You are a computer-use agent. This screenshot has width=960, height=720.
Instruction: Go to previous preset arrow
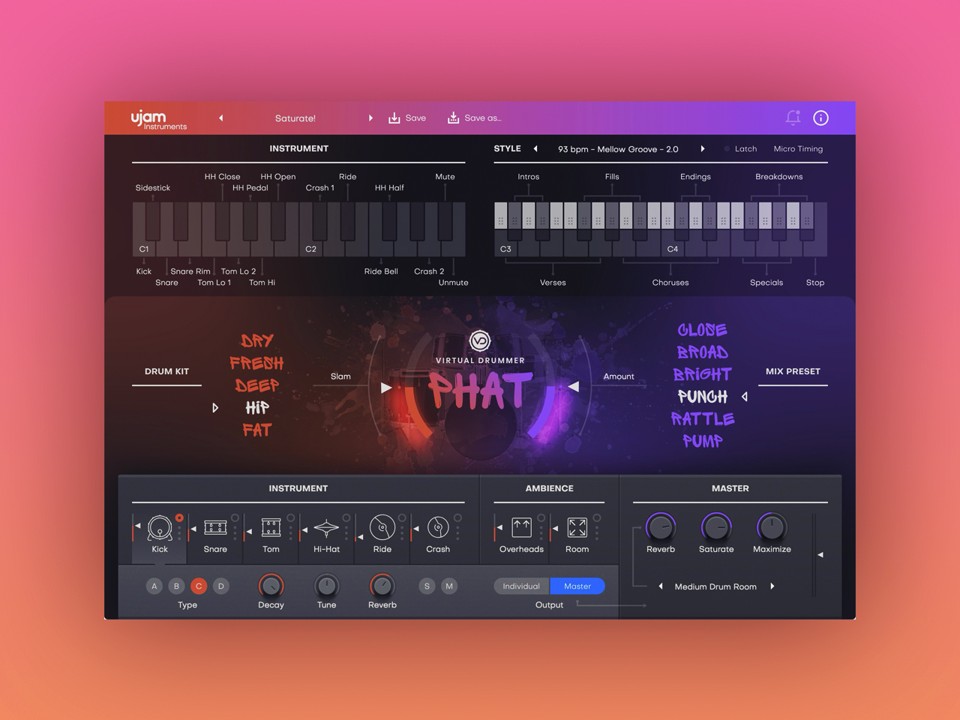click(x=221, y=118)
